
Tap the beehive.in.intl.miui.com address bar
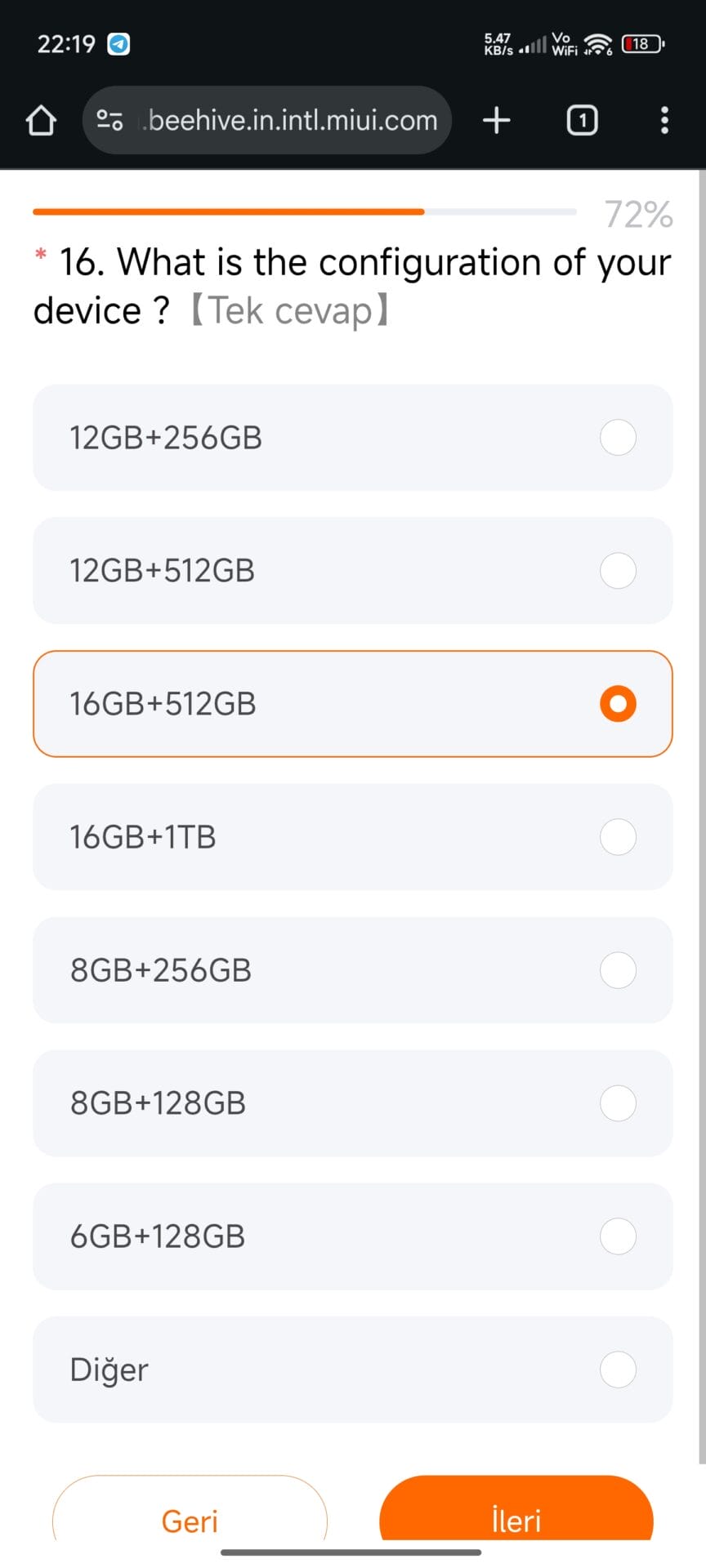click(x=293, y=121)
